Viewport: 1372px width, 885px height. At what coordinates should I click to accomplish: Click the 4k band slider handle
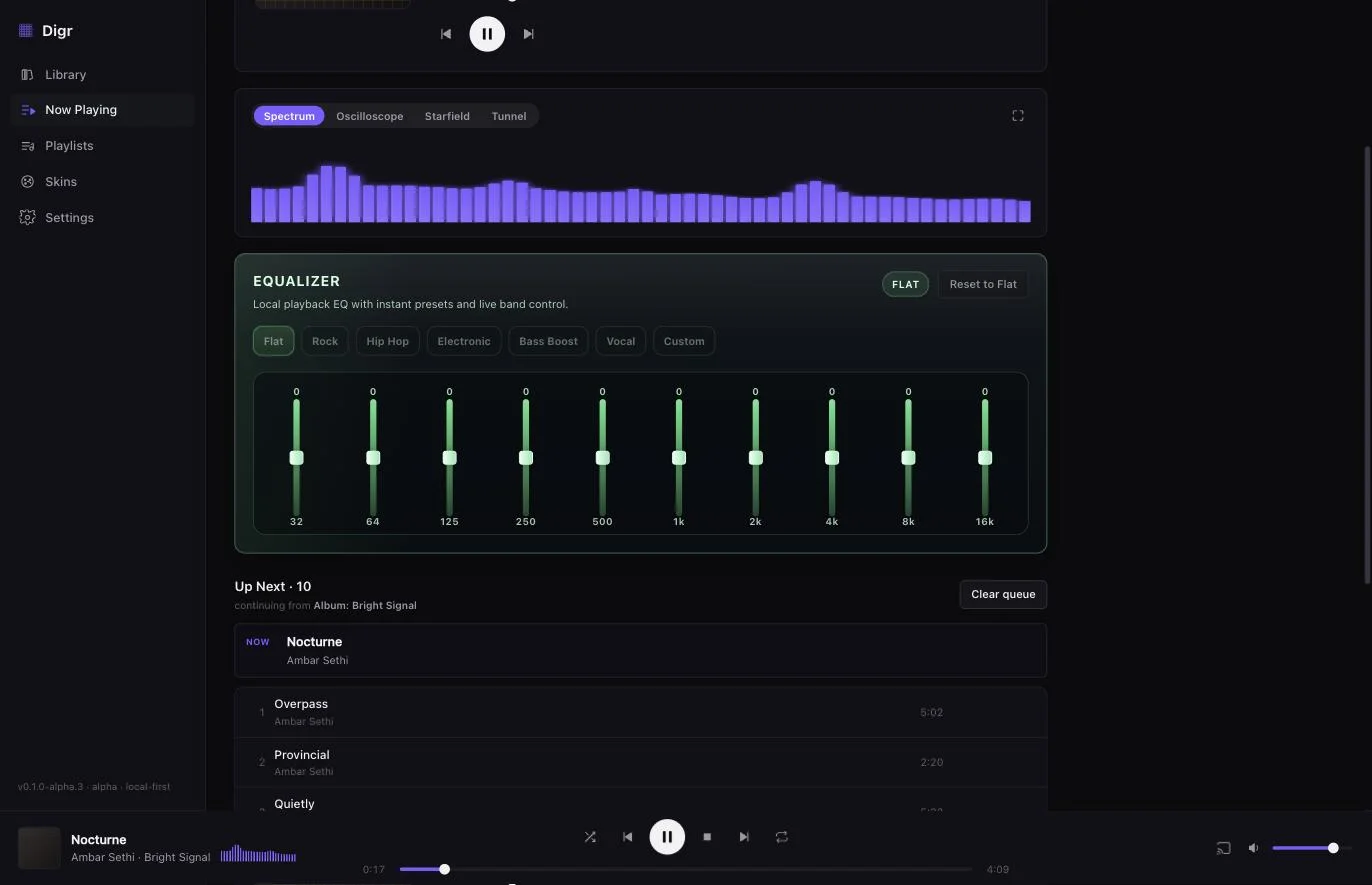click(x=832, y=458)
